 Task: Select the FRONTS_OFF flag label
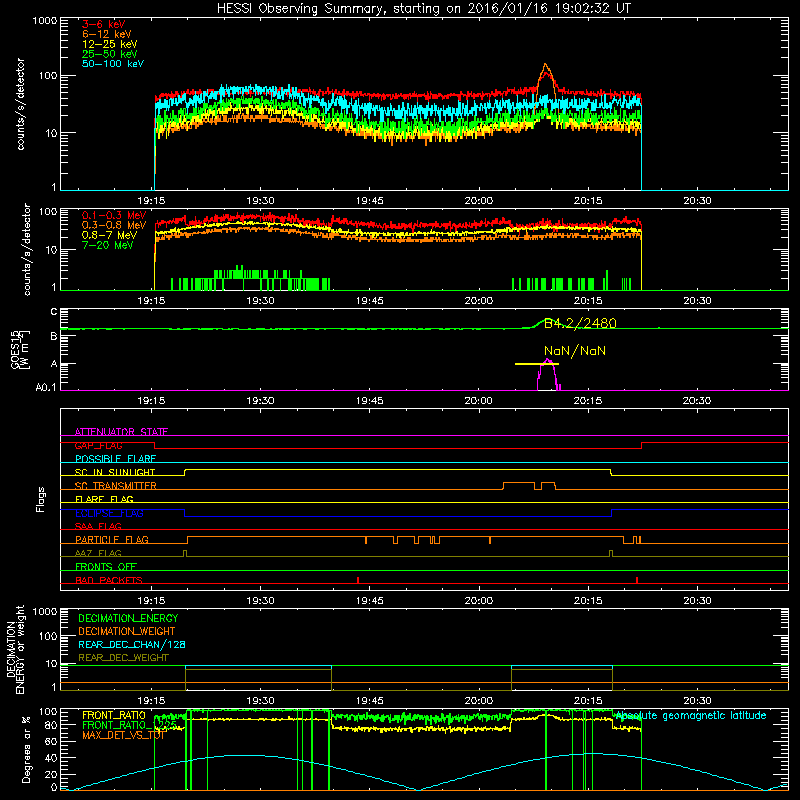[106, 567]
